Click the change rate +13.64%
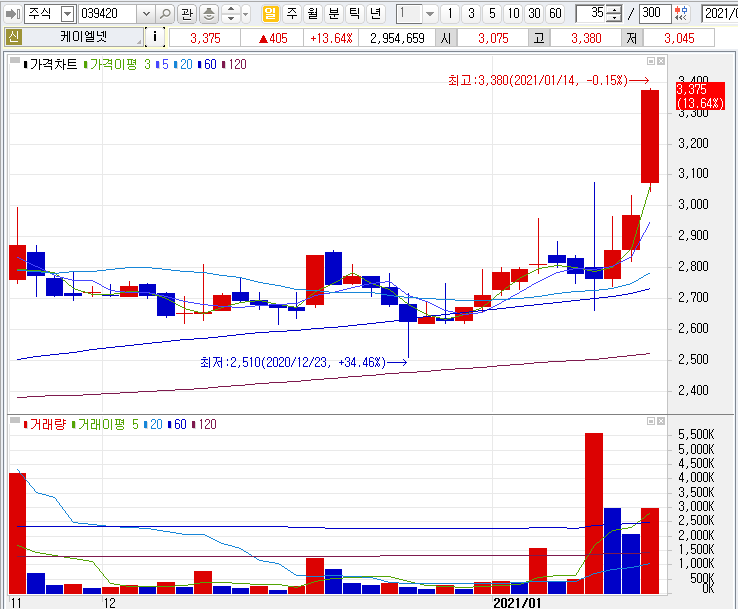Image resolution: width=738 pixels, height=609 pixels. [x=331, y=38]
